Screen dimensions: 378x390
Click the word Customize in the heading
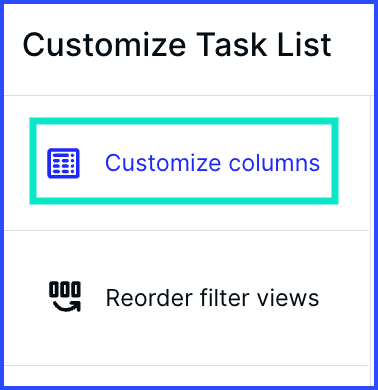pyautogui.click(x=104, y=45)
